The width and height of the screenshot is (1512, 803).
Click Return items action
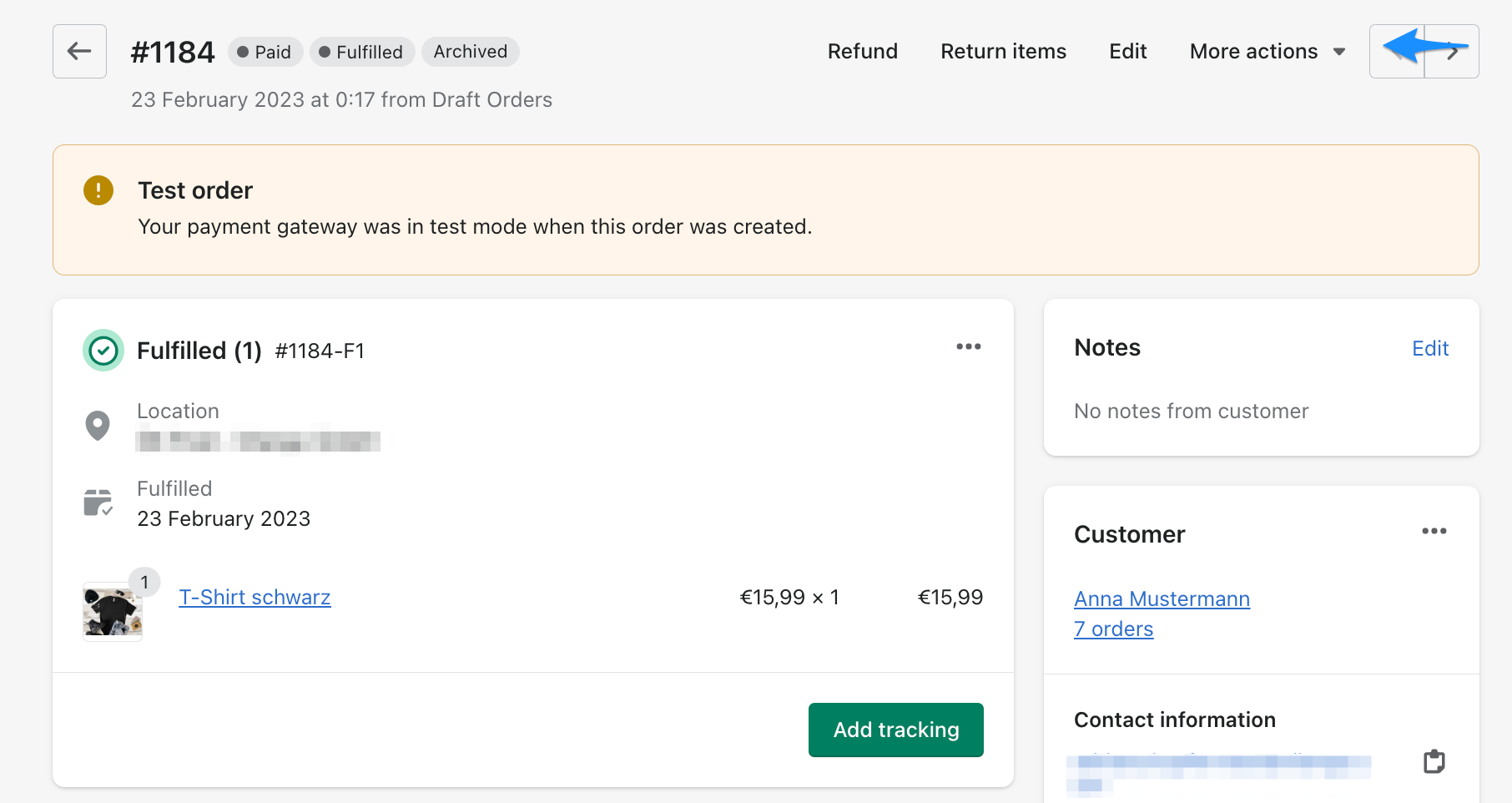[x=1004, y=52]
